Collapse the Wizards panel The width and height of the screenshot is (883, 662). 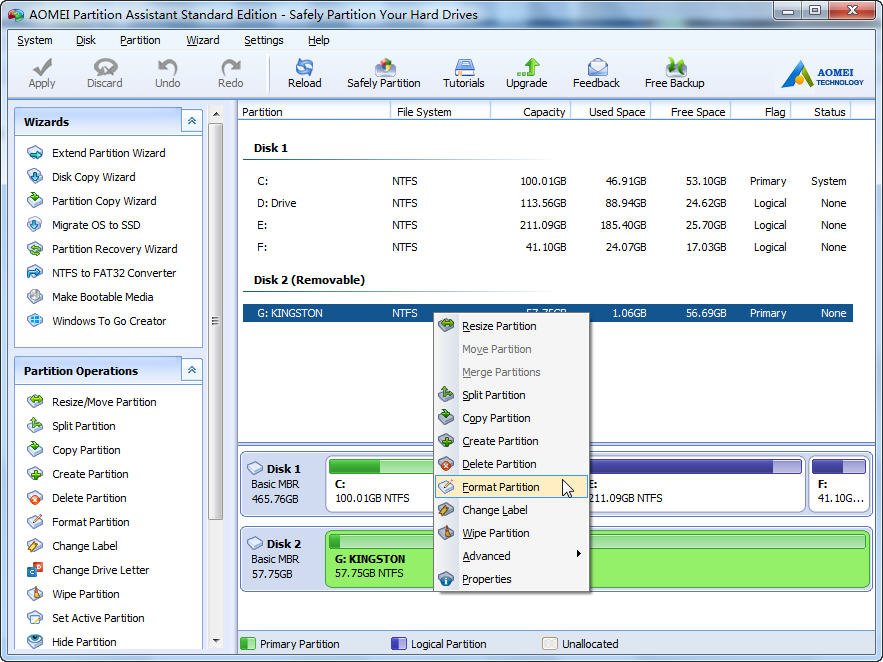click(x=190, y=121)
